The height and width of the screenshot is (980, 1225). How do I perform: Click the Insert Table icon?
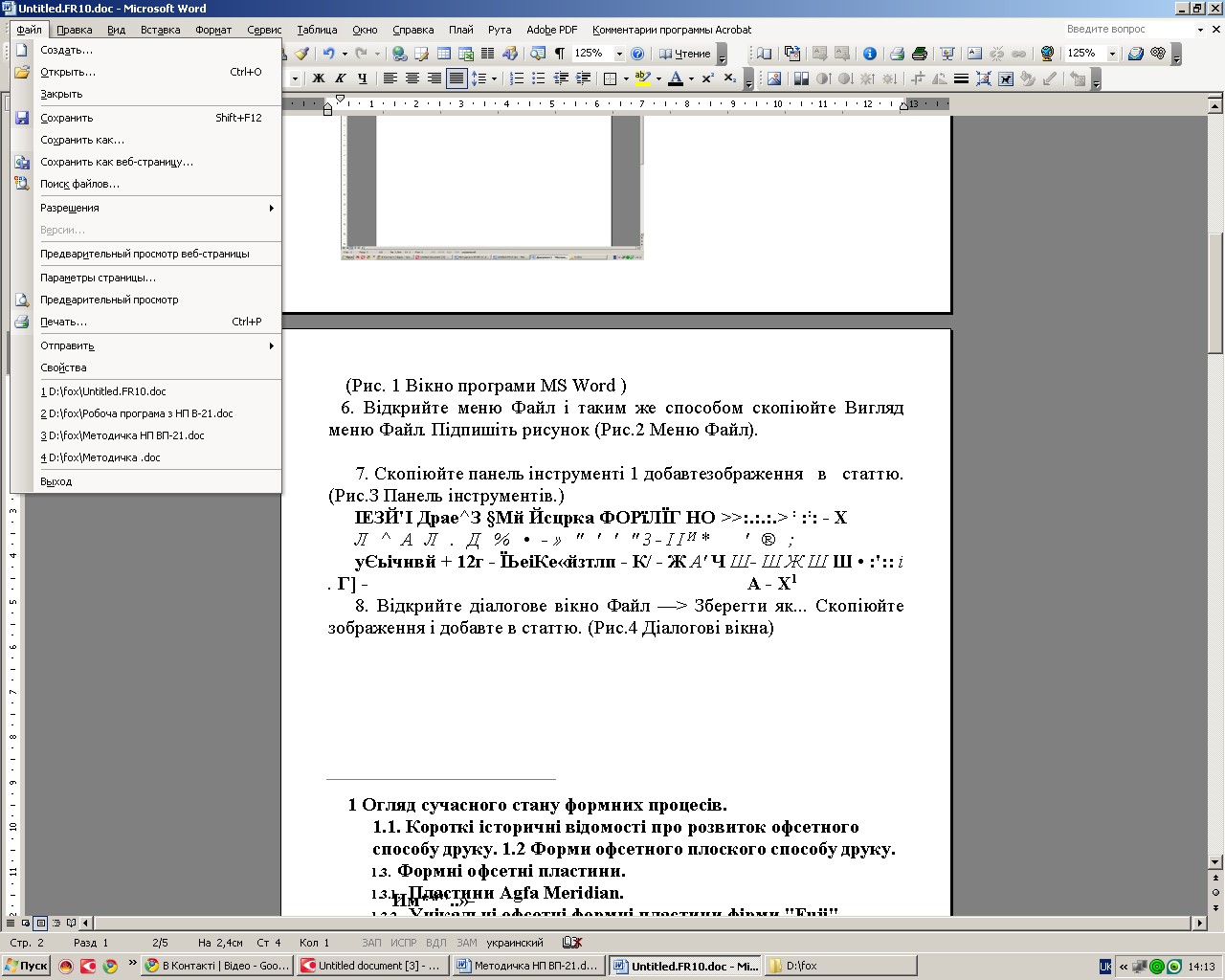(443, 54)
